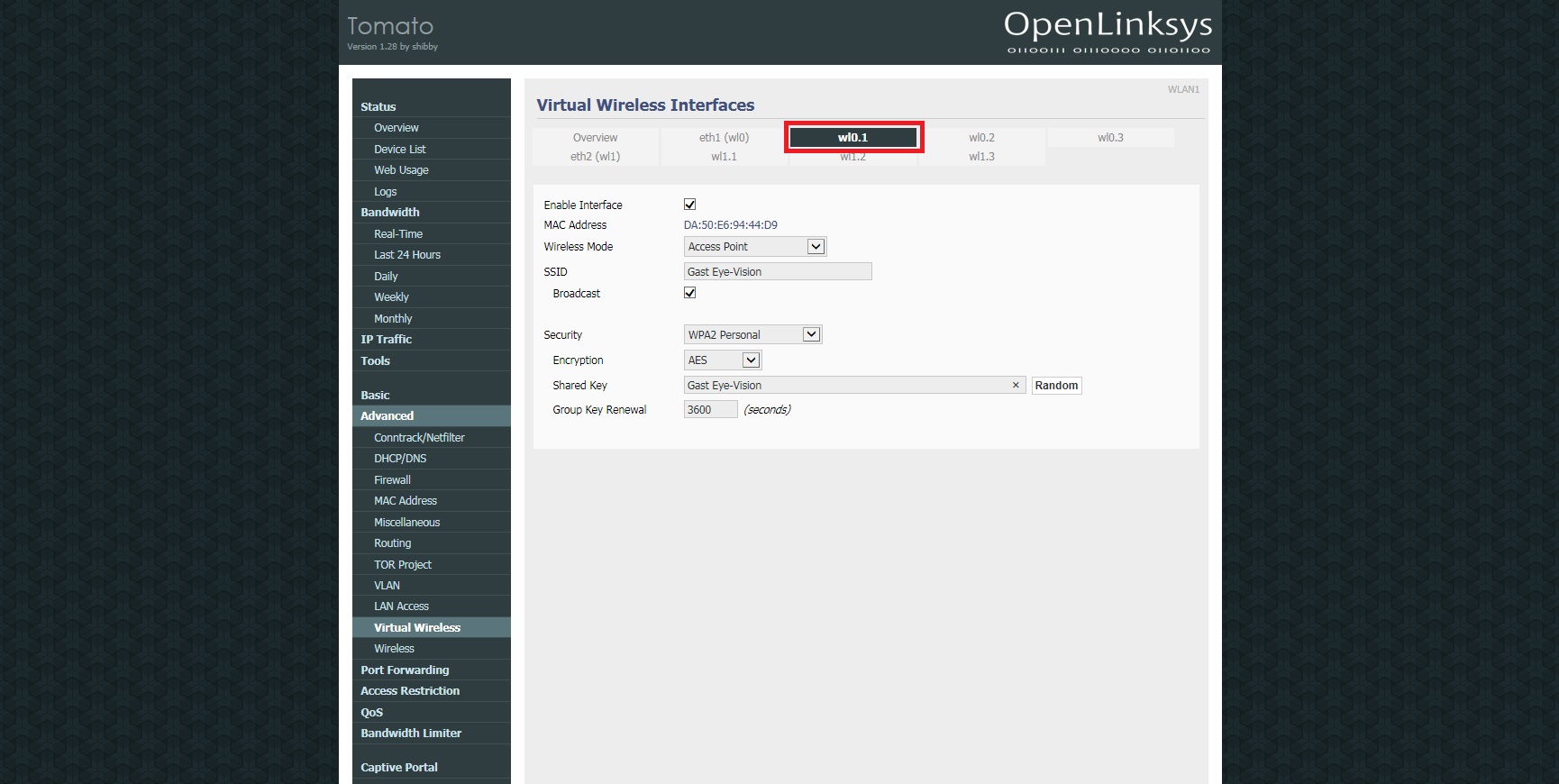The image size is (1559, 784).
Task: Focus the Group Key Renewal field
Action: click(710, 410)
